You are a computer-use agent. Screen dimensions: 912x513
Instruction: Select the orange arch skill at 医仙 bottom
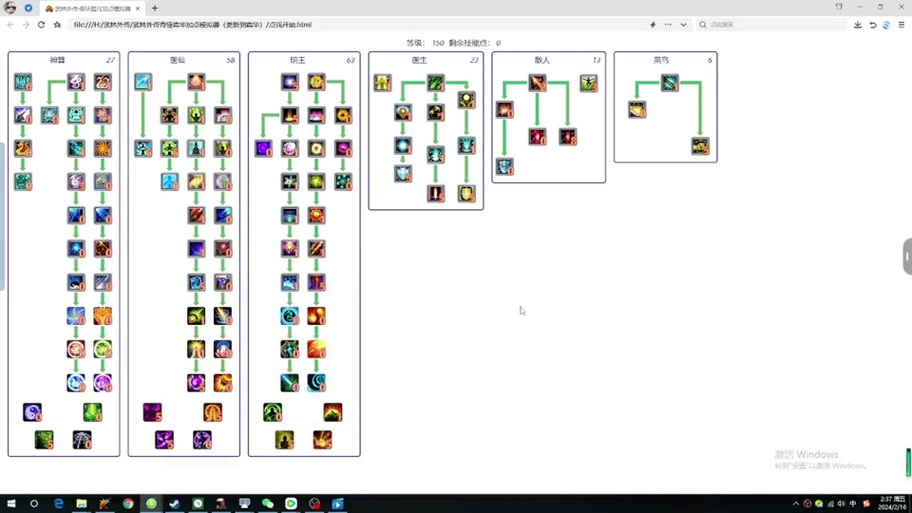[213, 412]
